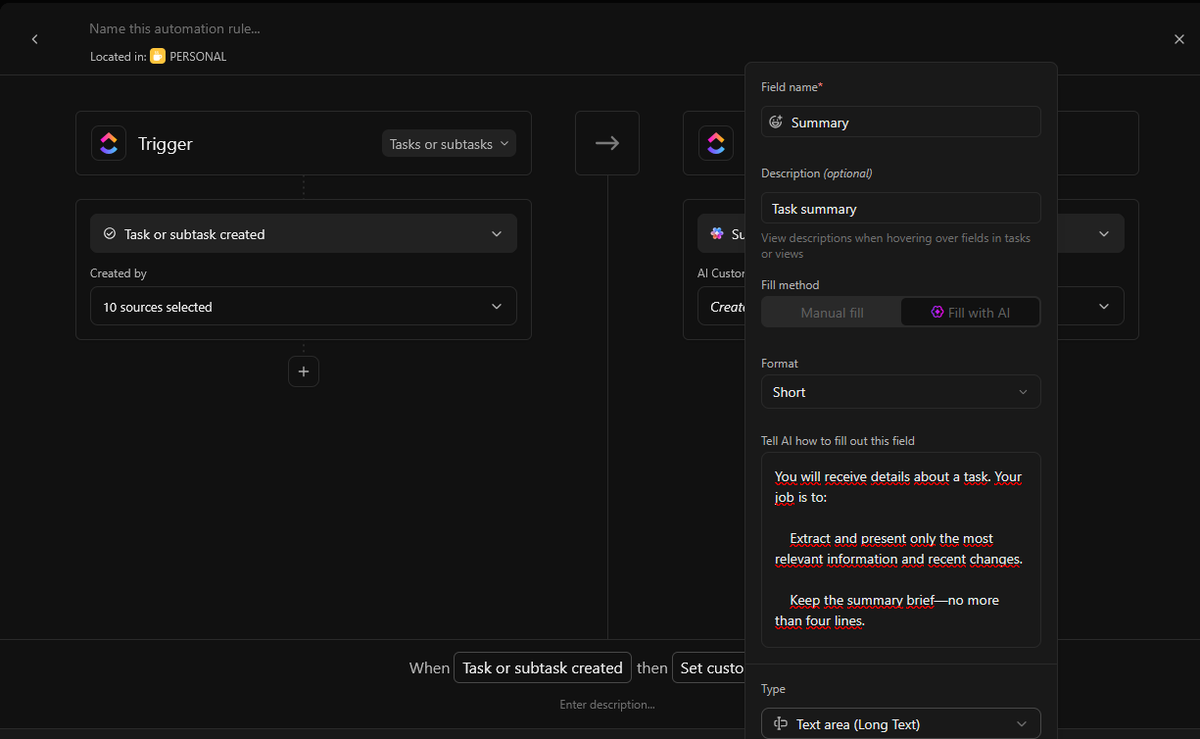Click the arrow icon between trigger and action
This screenshot has width=1200, height=739.
click(607, 143)
